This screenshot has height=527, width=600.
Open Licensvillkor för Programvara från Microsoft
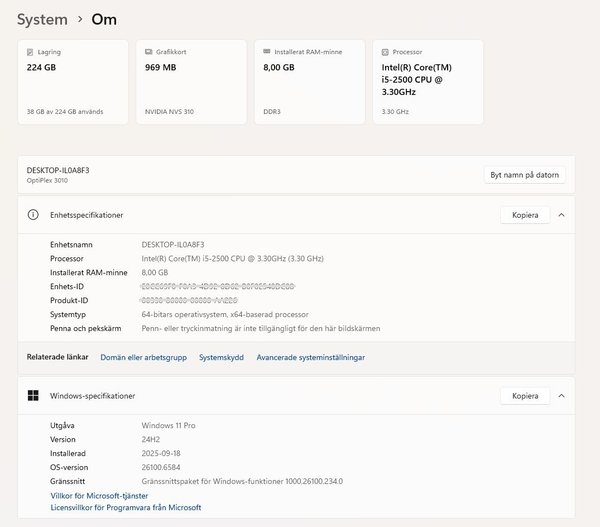(x=125, y=508)
